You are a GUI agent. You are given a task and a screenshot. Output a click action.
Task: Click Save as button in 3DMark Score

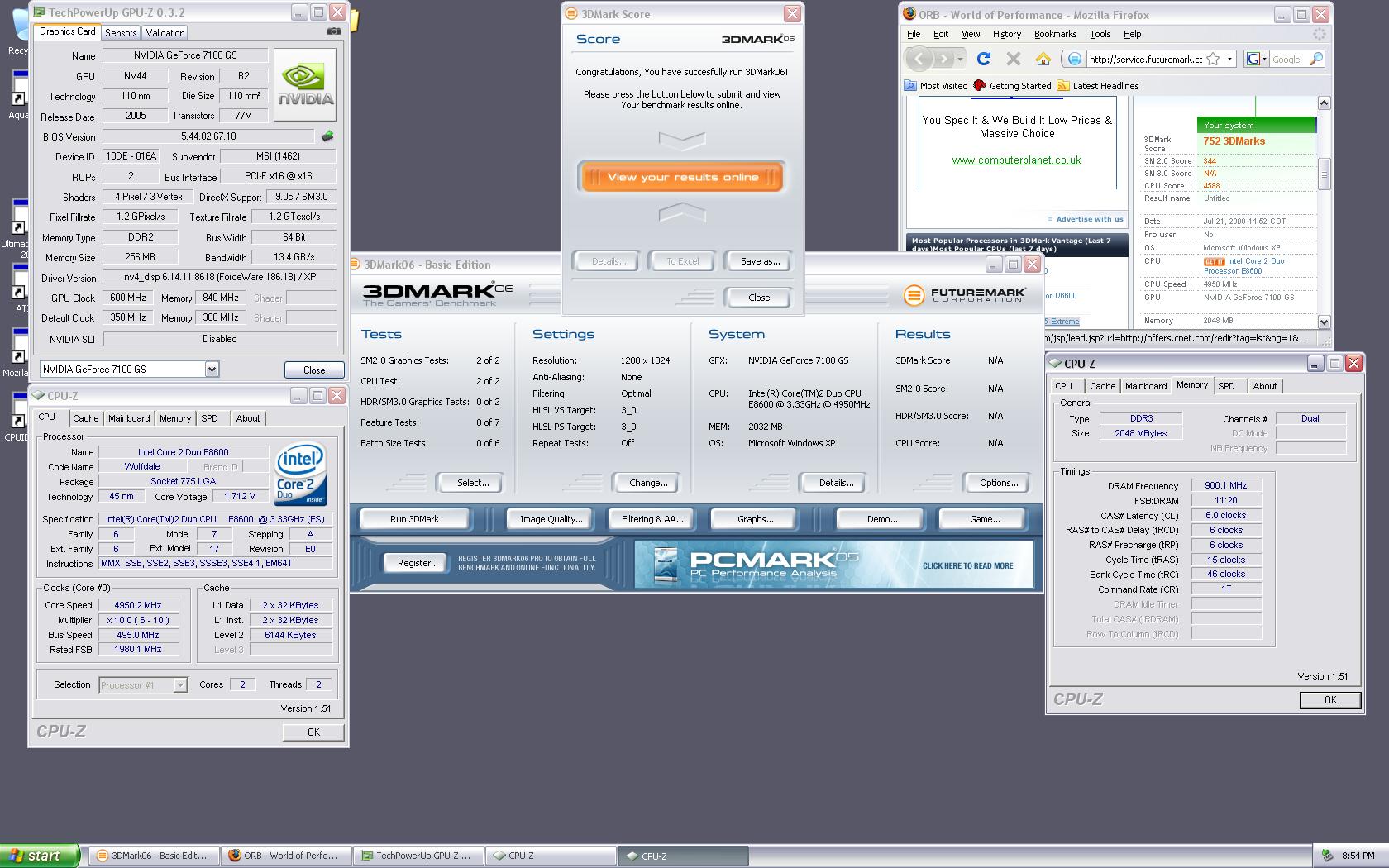tap(760, 261)
